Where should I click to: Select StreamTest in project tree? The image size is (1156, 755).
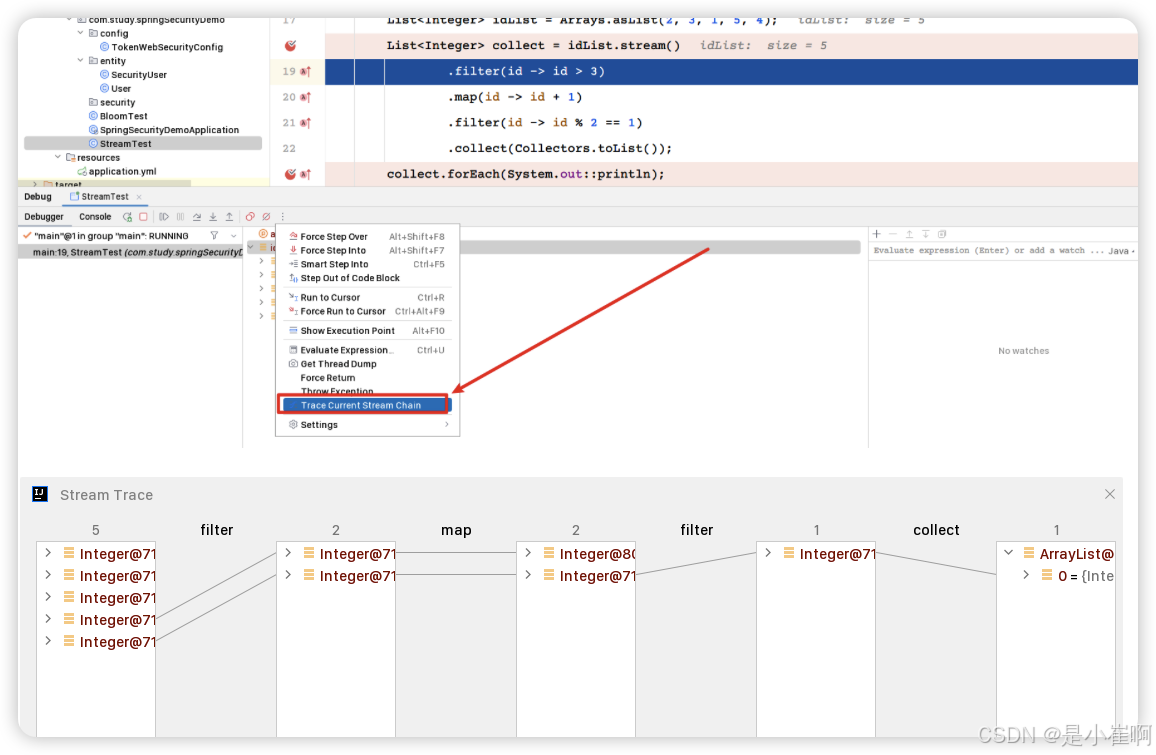tap(143, 144)
